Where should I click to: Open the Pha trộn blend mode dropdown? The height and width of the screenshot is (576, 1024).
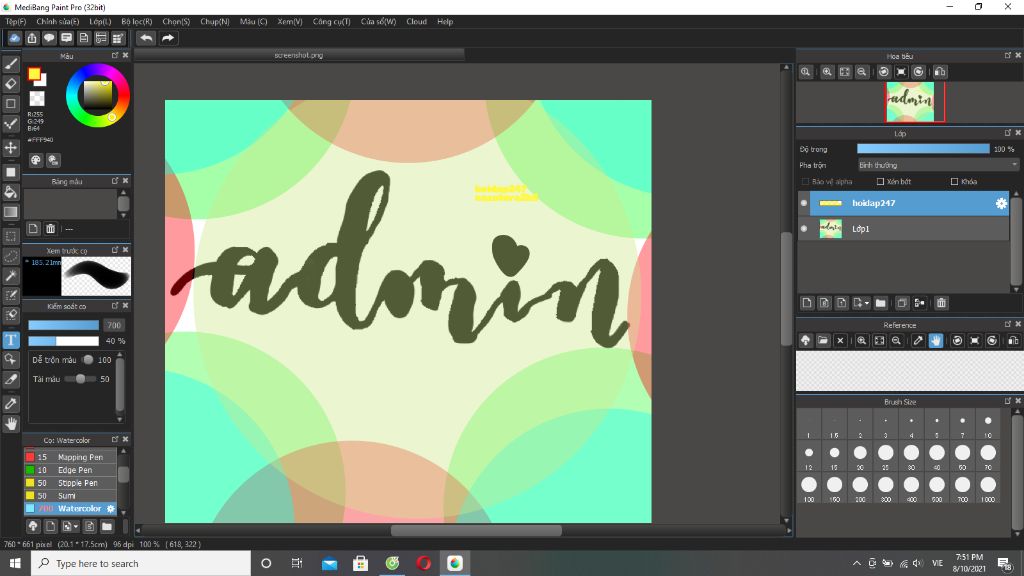click(937, 165)
